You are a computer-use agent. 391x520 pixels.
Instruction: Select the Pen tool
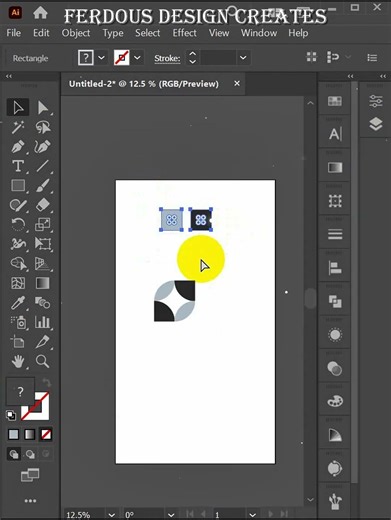pyautogui.click(x=18, y=147)
